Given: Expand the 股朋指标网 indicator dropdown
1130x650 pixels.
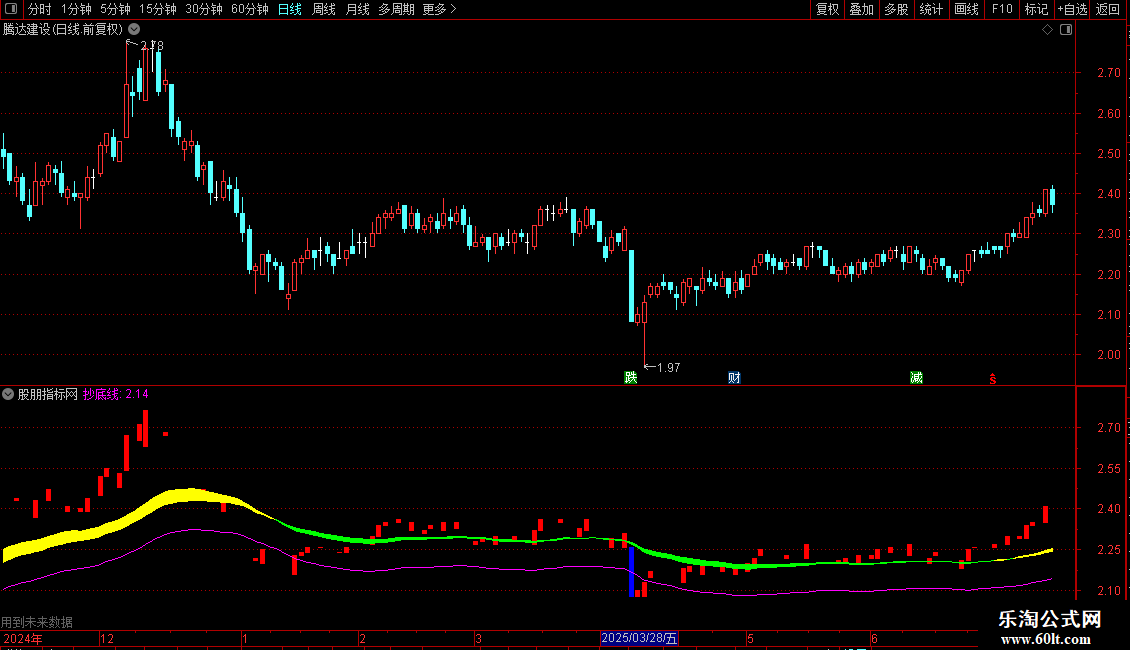Looking at the screenshot, I should coord(8,394).
